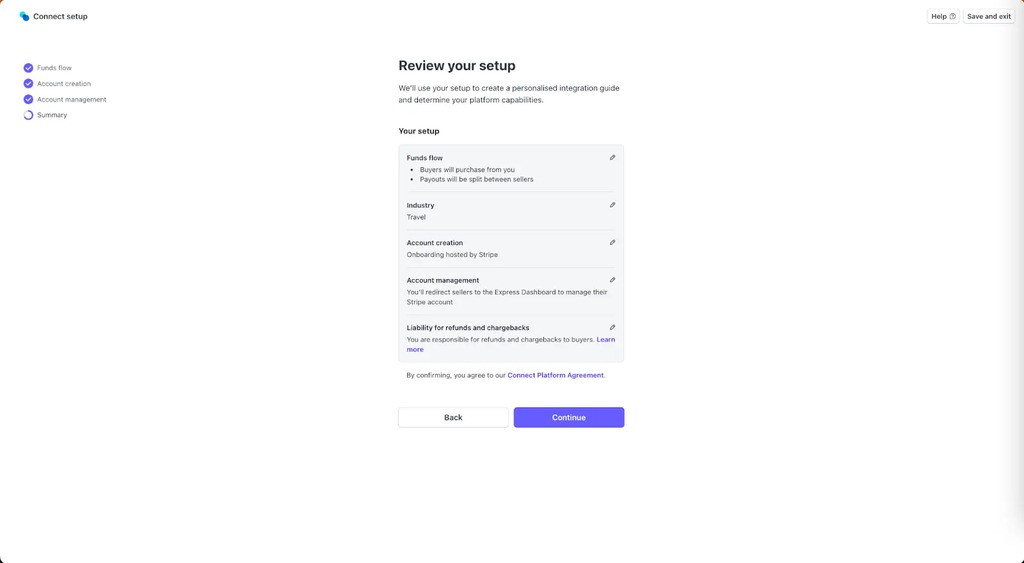Image resolution: width=1024 pixels, height=563 pixels.
Task: Click the Account management step checkmark
Action: [28, 100]
